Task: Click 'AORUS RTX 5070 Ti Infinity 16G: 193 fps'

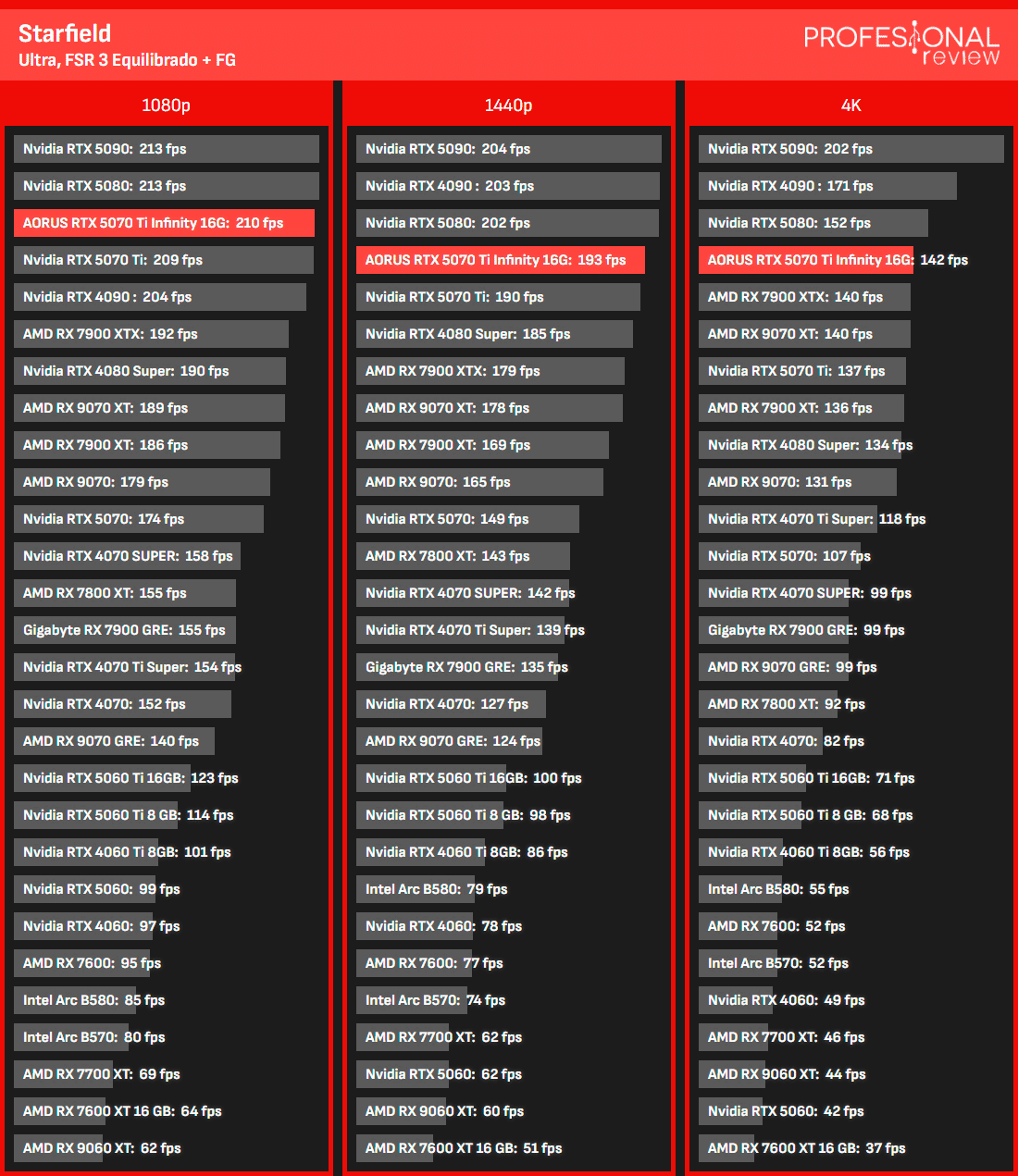Action: coord(501,260)
